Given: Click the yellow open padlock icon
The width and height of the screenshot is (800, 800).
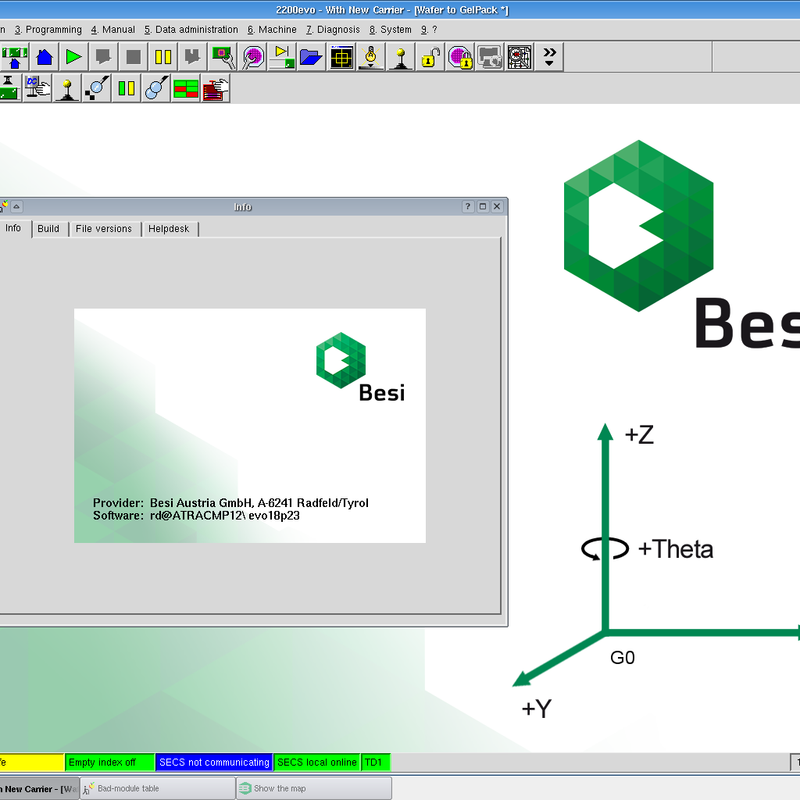Looking at the screenshot, I should tap(430, 57).
